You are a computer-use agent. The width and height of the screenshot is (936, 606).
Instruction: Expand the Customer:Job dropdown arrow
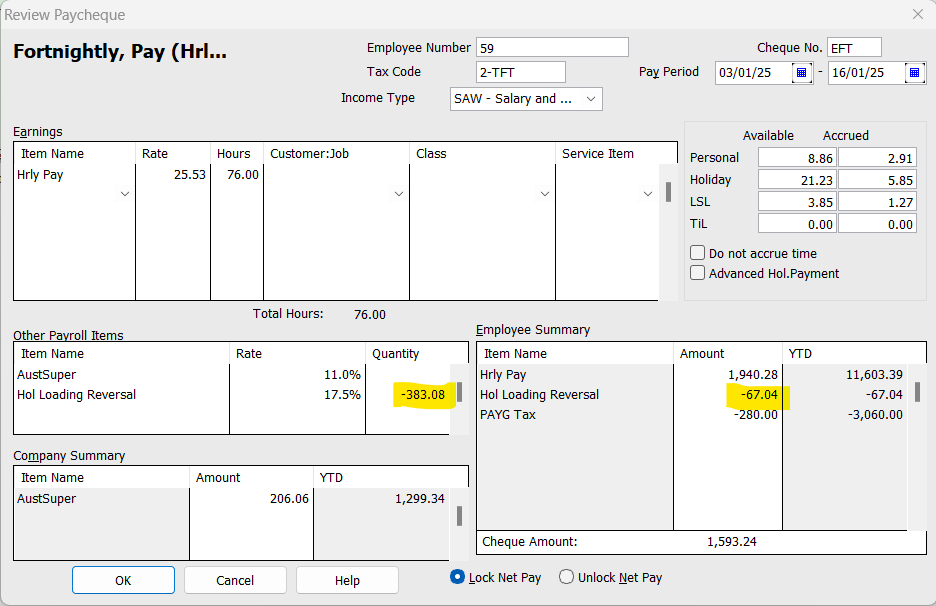pyautogui.click(x=399, y=193)
